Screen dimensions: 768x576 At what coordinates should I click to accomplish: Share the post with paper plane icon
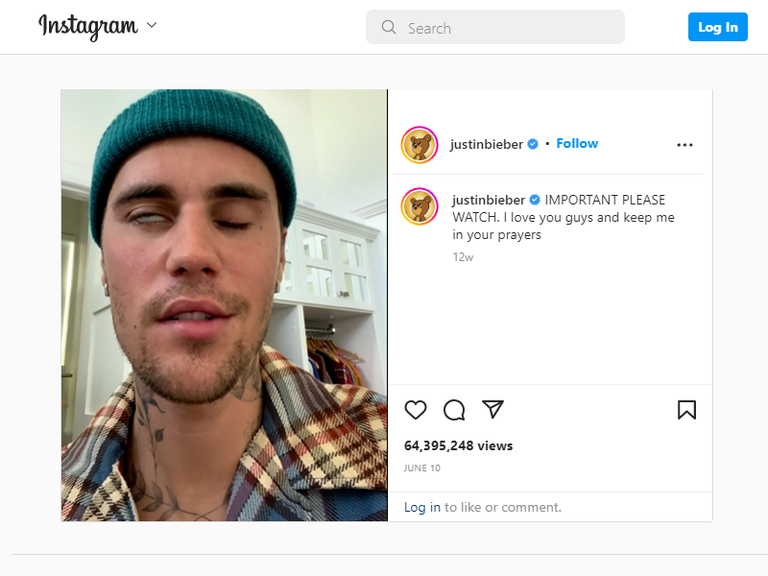point(493,409)
